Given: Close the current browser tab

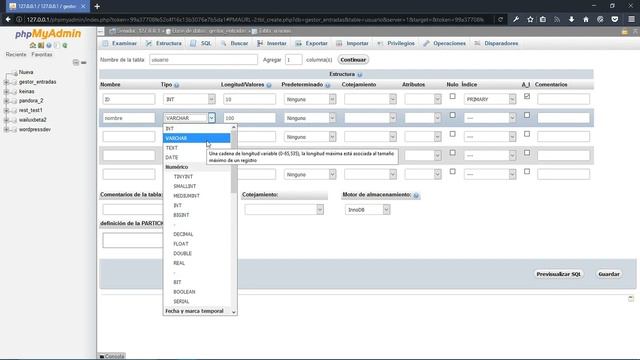Looking at the screenshot, I should tap(83, 6).
